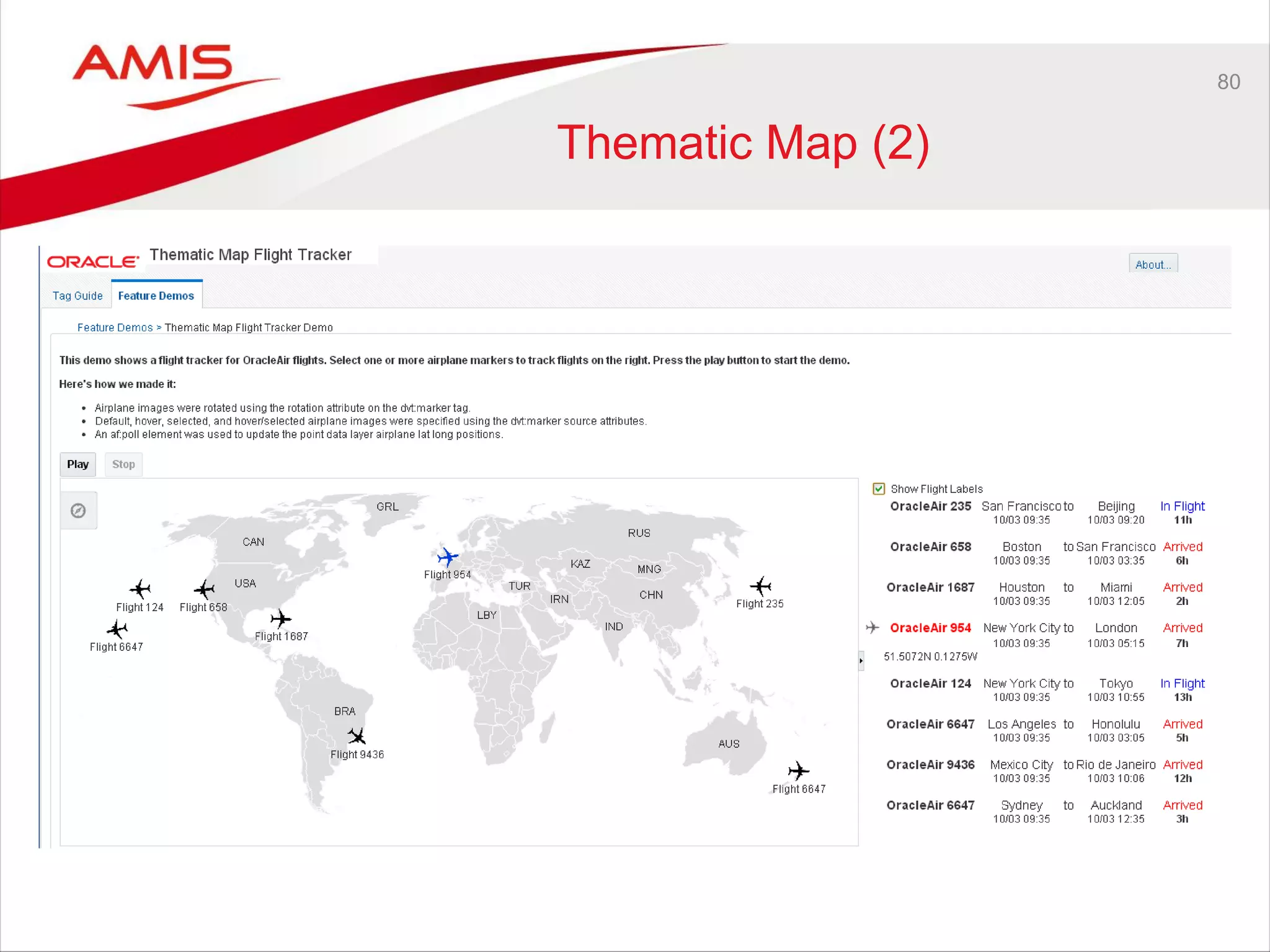Select Flight 6647 airplane near Australia
The height and width of the screenshot is (952, 1270).
[799, 771]
